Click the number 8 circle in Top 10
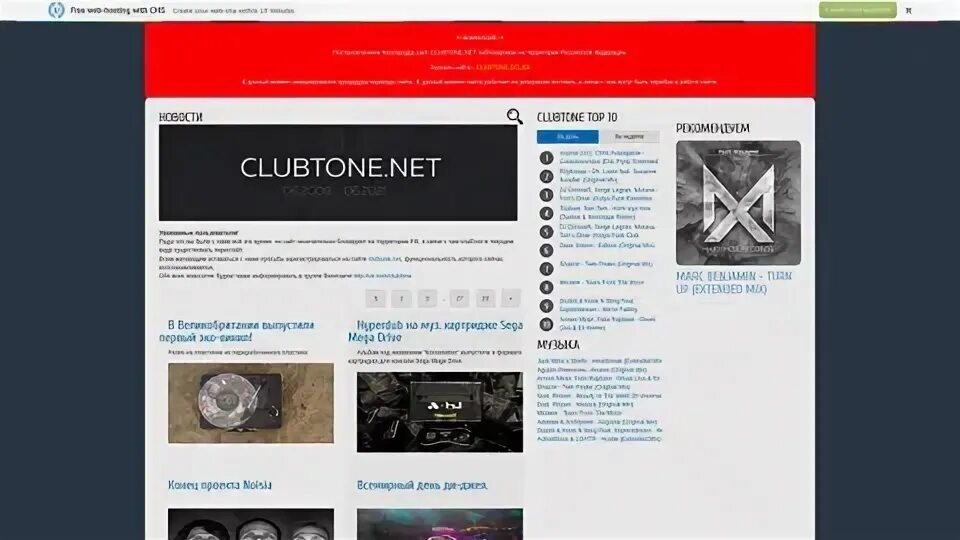 click(x=546, y=287)
